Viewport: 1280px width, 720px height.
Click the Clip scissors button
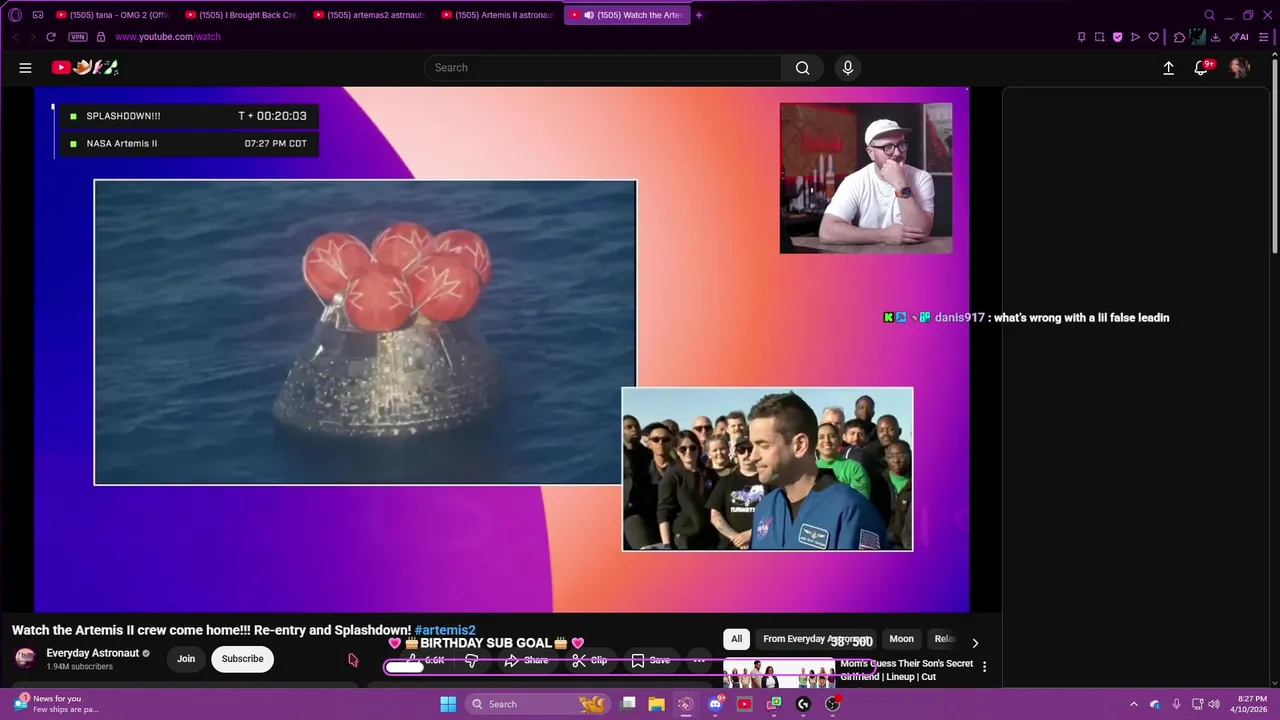[x=589, y=660]
